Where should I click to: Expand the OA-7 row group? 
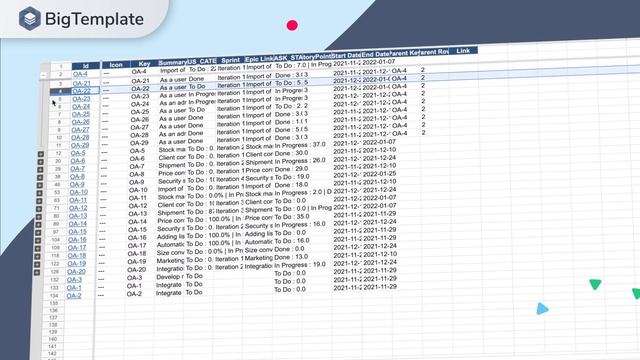(40, 169)
